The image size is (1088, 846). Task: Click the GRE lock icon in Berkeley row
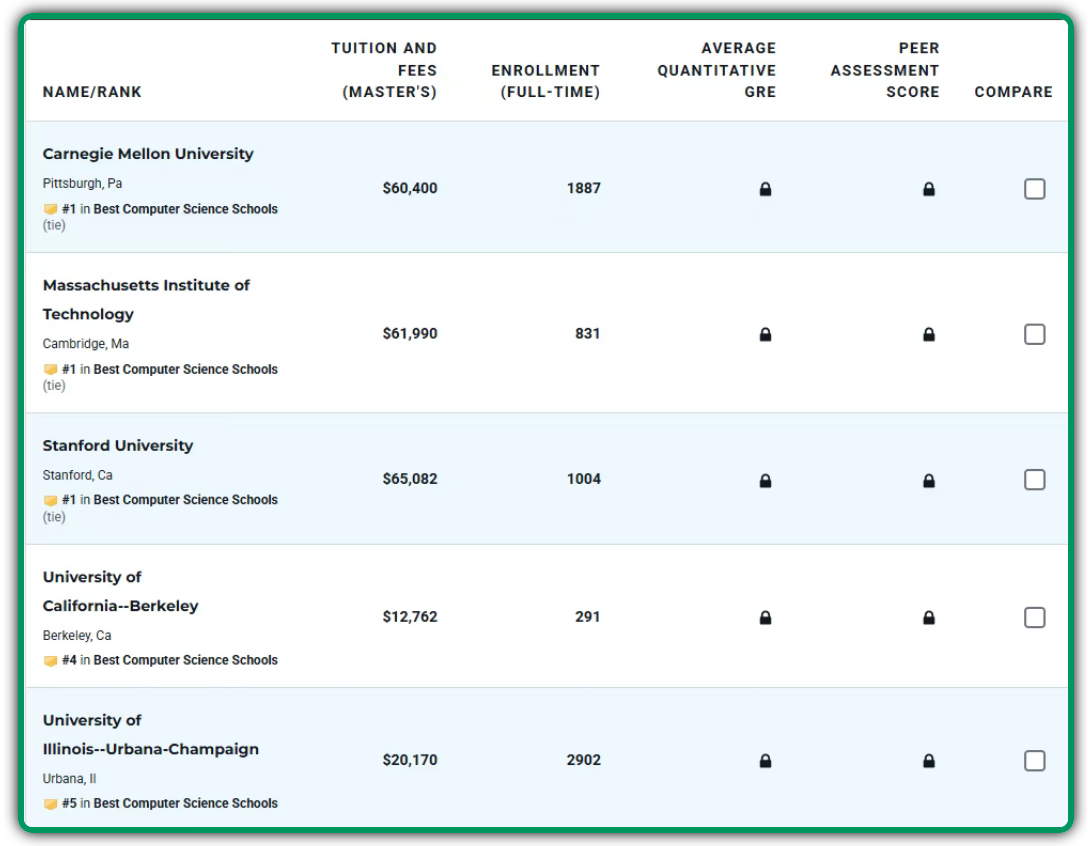765,618
